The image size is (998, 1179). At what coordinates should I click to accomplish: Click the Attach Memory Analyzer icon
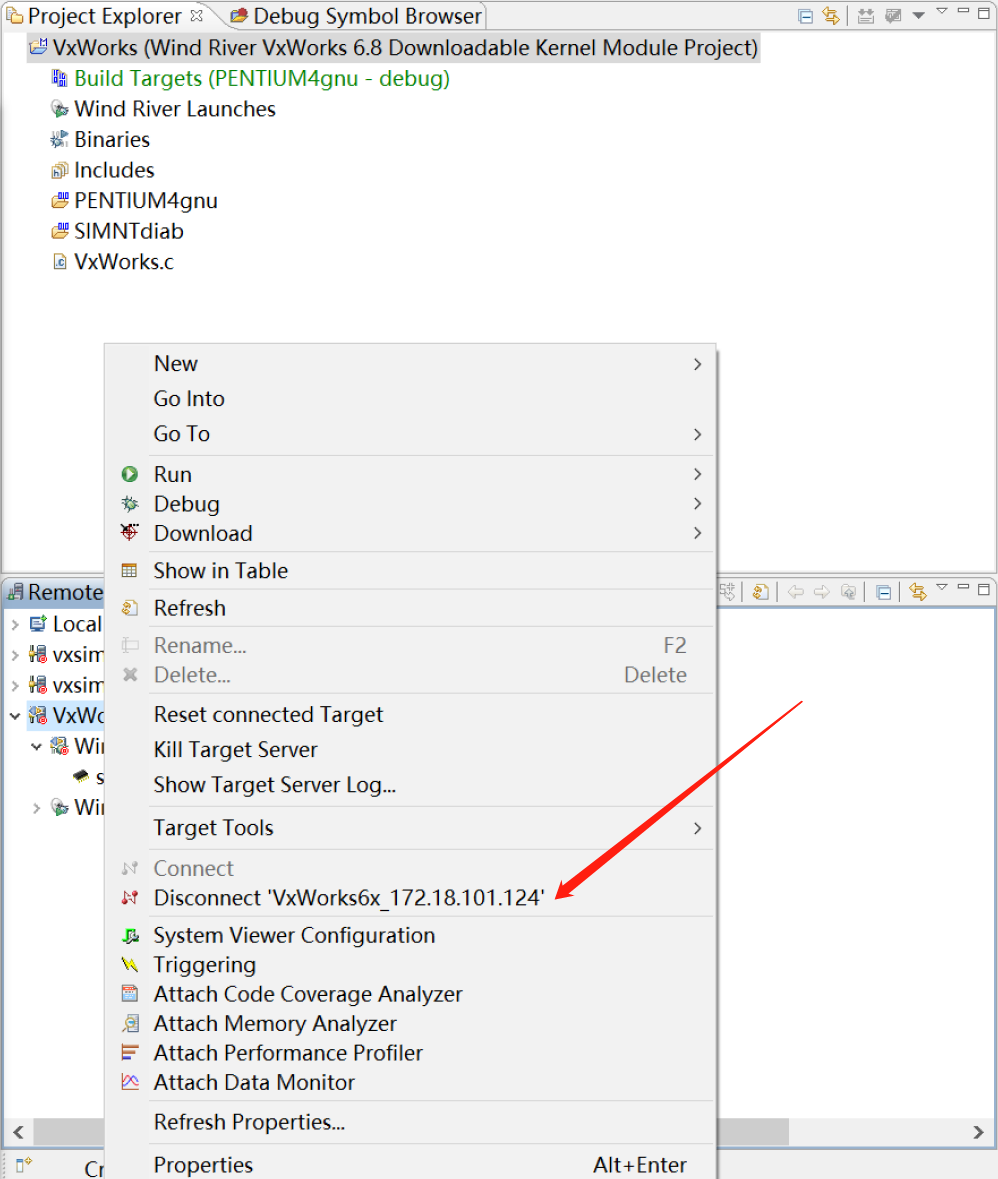pyautogui.click(x=129, y=1023)
